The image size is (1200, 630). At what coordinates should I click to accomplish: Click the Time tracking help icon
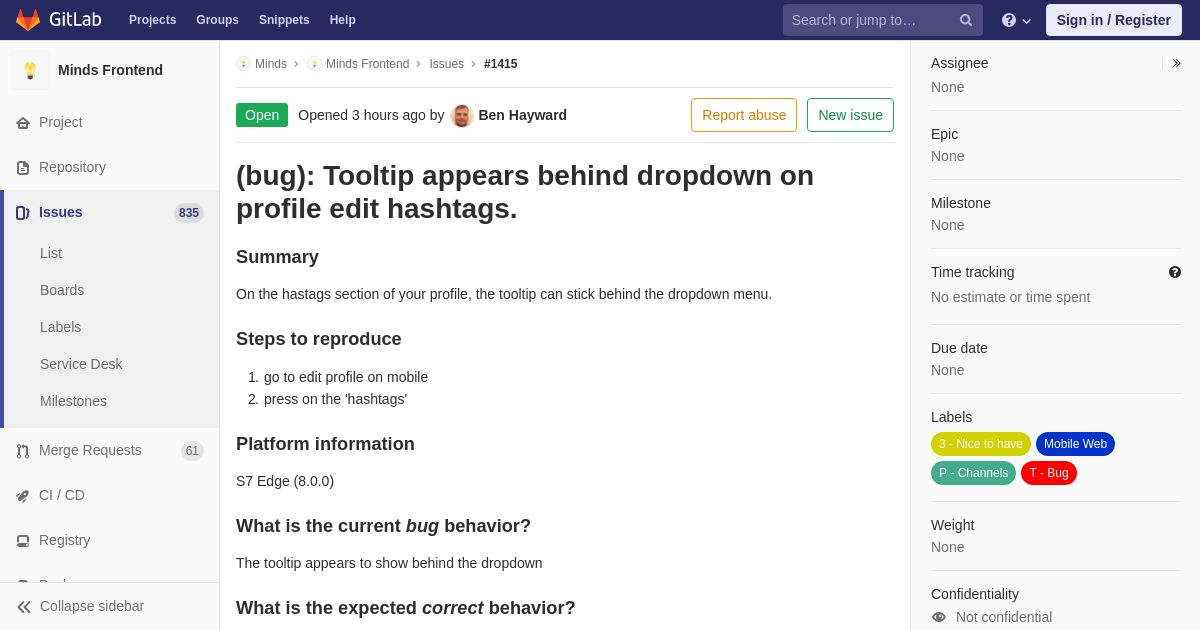(x=1175, y=272)
